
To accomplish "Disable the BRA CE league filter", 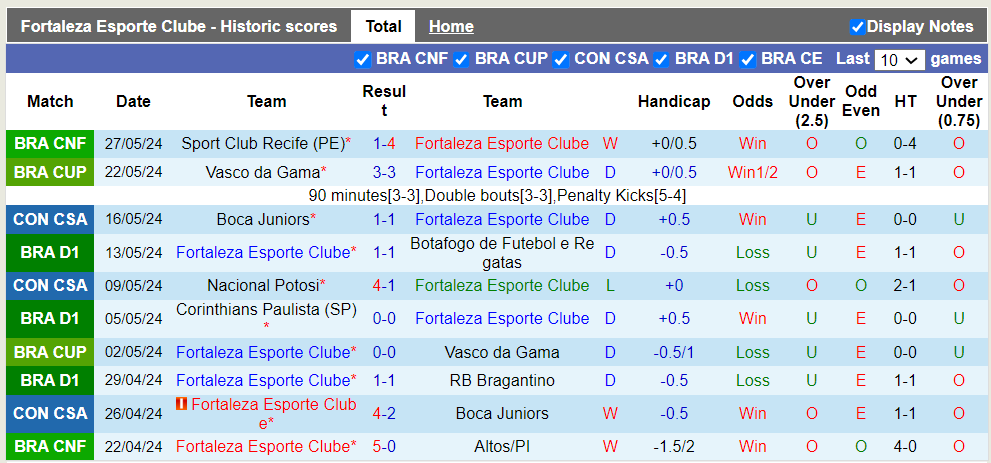I will tap(748, 59).
